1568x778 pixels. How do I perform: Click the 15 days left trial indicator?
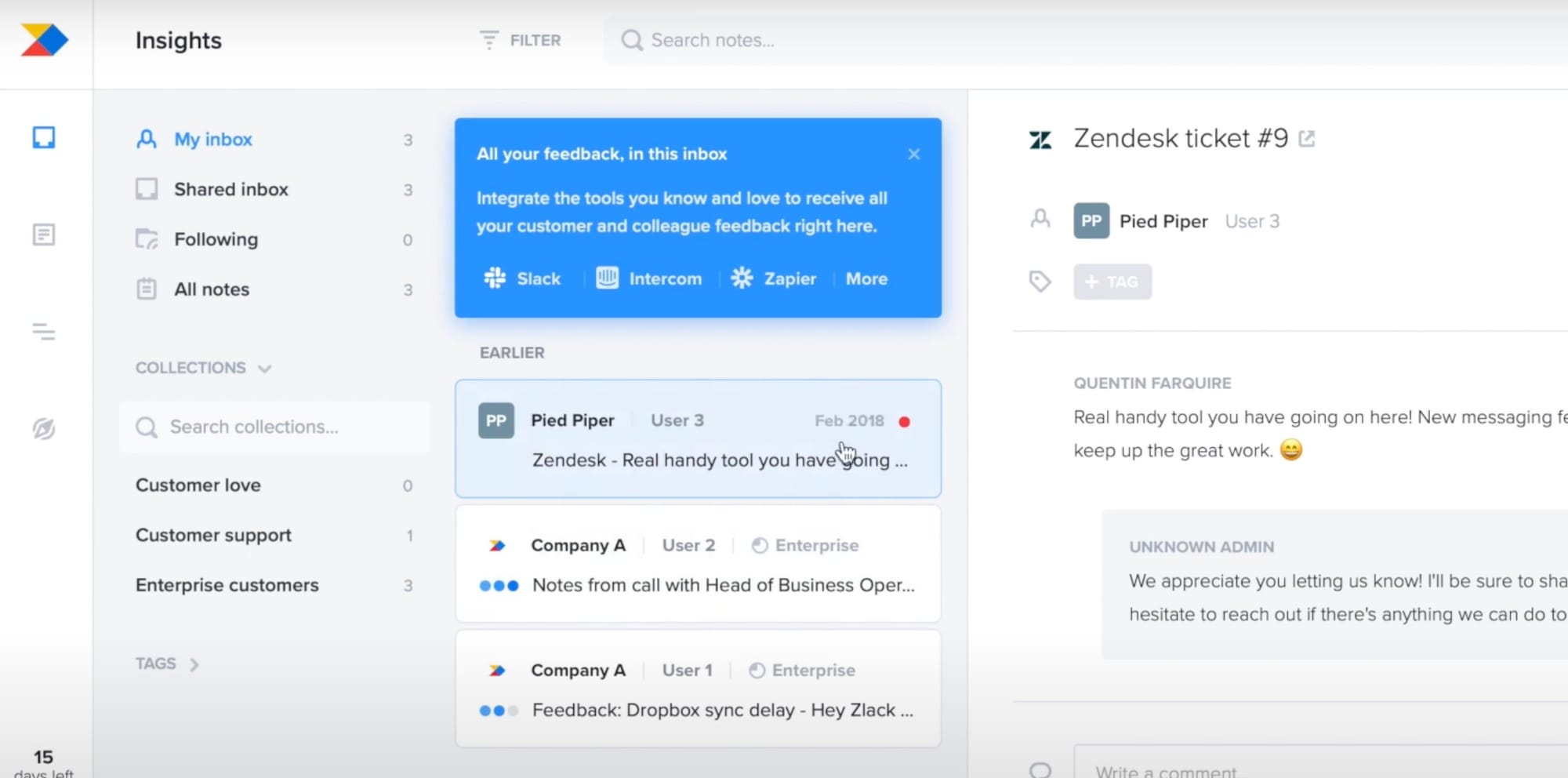pos(44,764)
